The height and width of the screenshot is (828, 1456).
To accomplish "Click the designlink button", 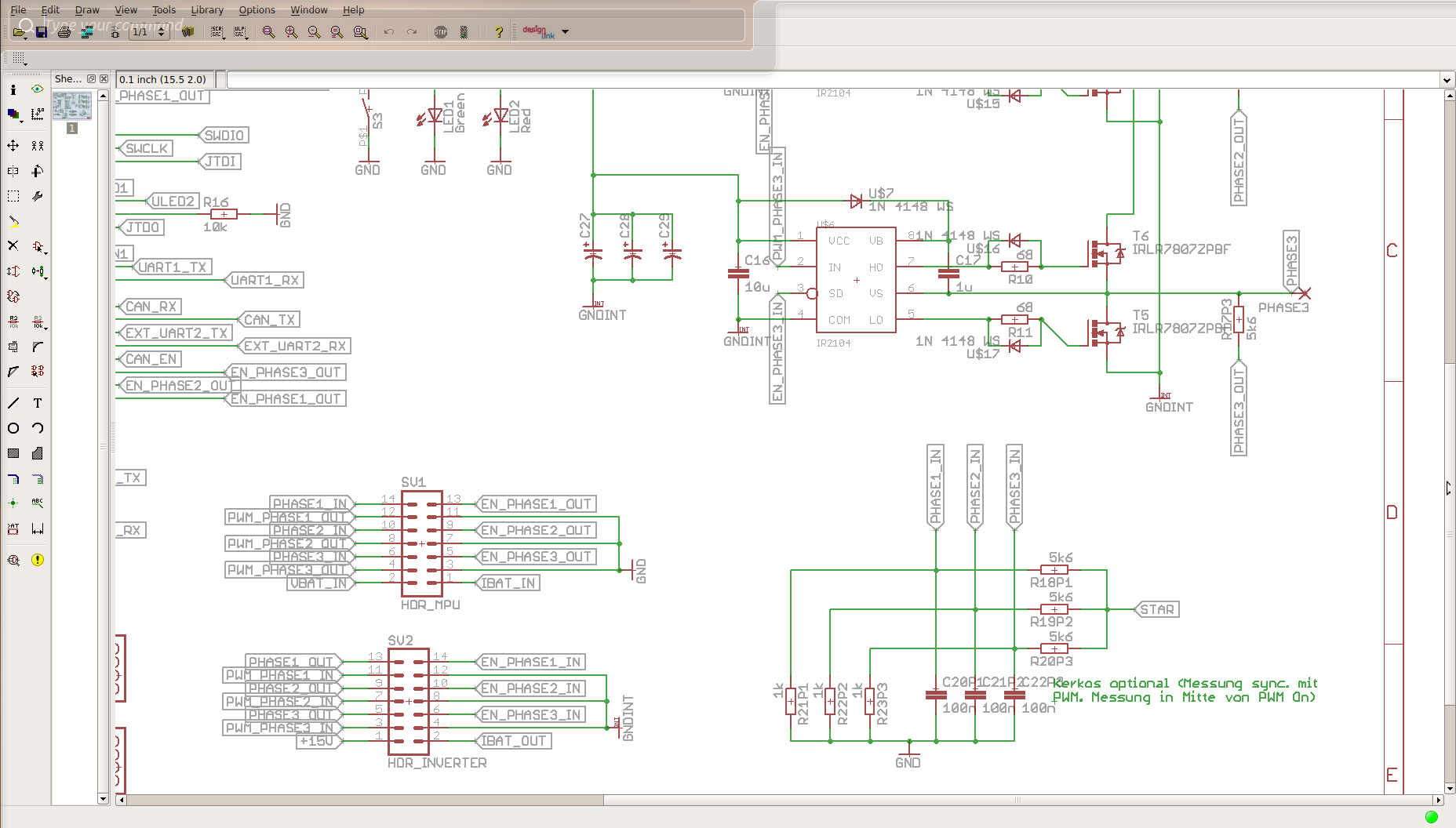I will tap(538, 32).
